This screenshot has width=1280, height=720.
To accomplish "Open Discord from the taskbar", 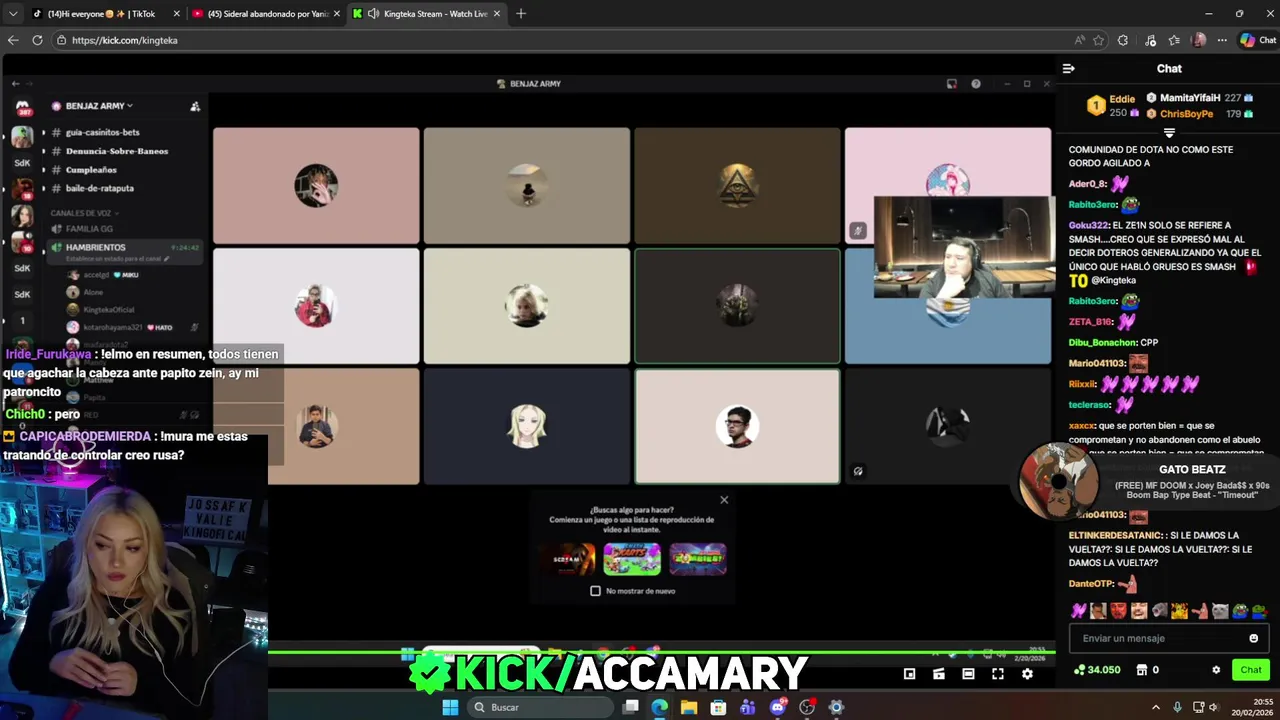I will tap(778, 707).
